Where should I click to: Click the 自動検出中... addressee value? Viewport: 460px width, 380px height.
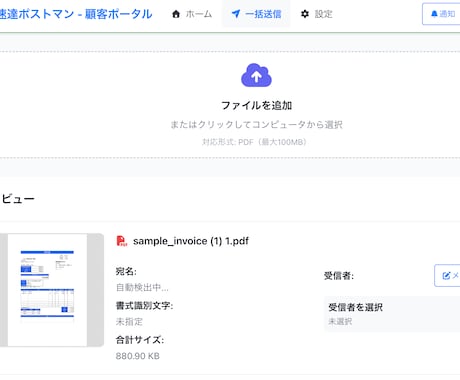[x=142, y=287]
